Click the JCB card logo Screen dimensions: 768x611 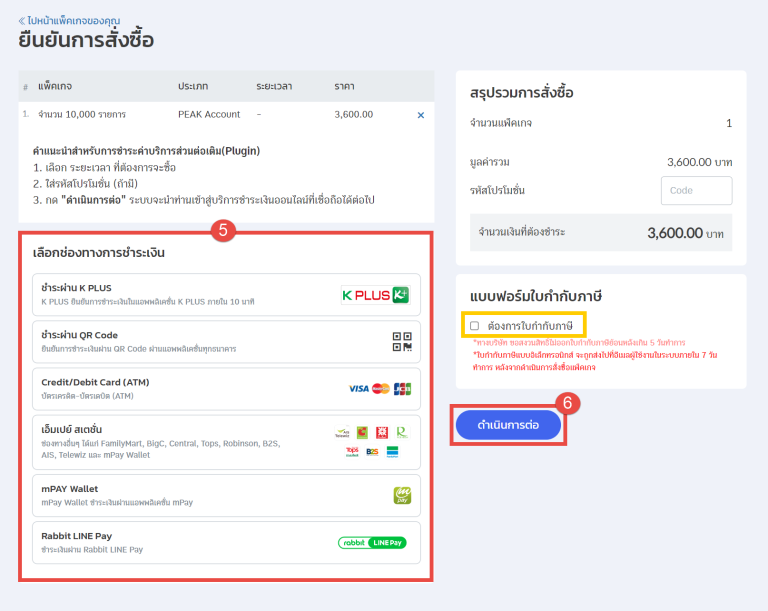(x=402, y=389)
